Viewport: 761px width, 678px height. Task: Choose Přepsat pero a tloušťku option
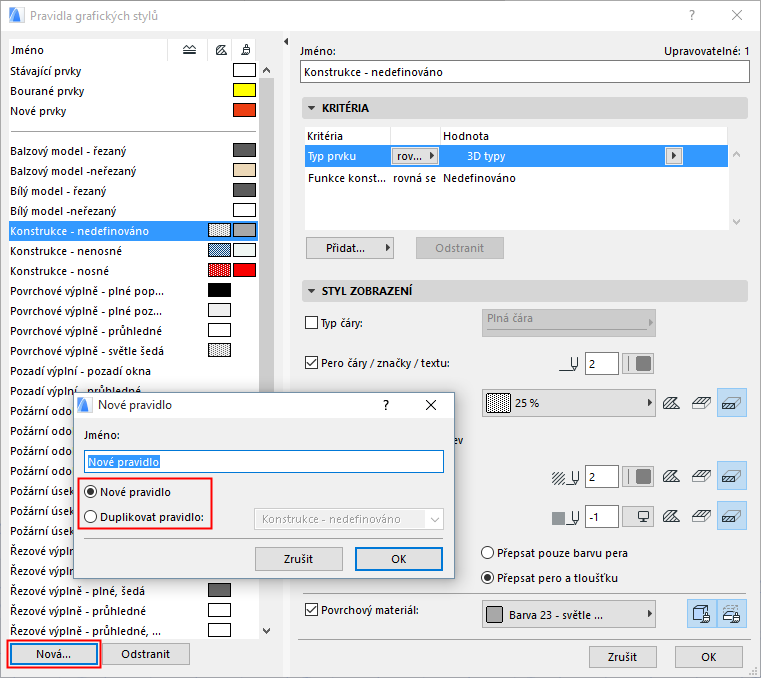coord(487,578)
